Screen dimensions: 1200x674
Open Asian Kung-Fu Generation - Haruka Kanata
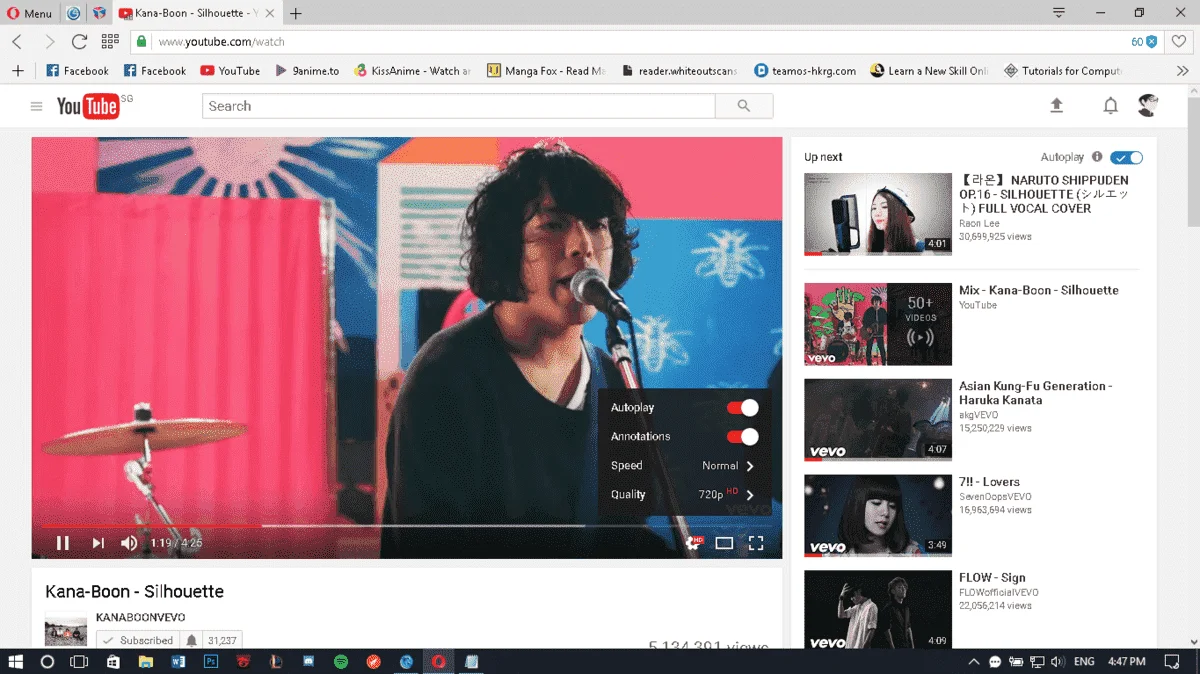1035,393
